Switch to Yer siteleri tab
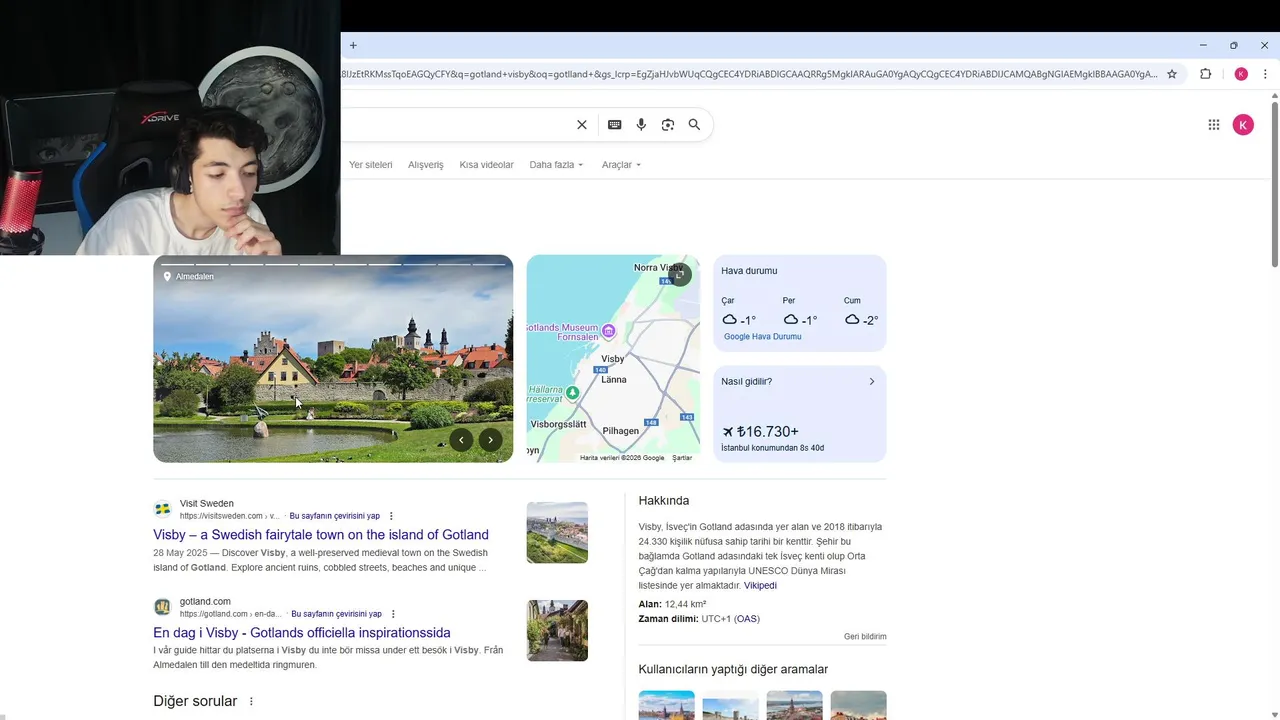The height and width of the screenshot is (720, 1280). pos(371,165)
